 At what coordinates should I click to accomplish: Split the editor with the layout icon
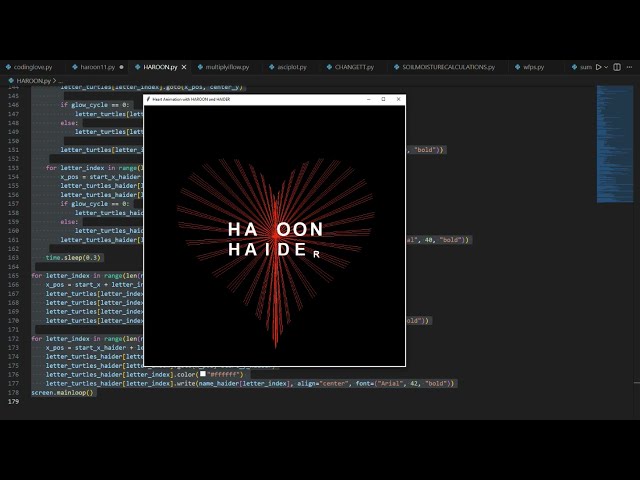(x=617, y=67)
